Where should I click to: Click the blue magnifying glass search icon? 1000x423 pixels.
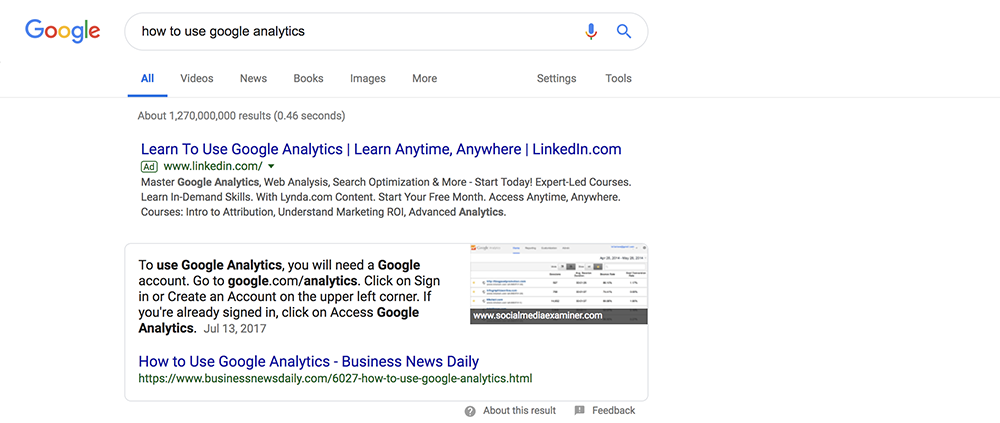coord(624,31)
